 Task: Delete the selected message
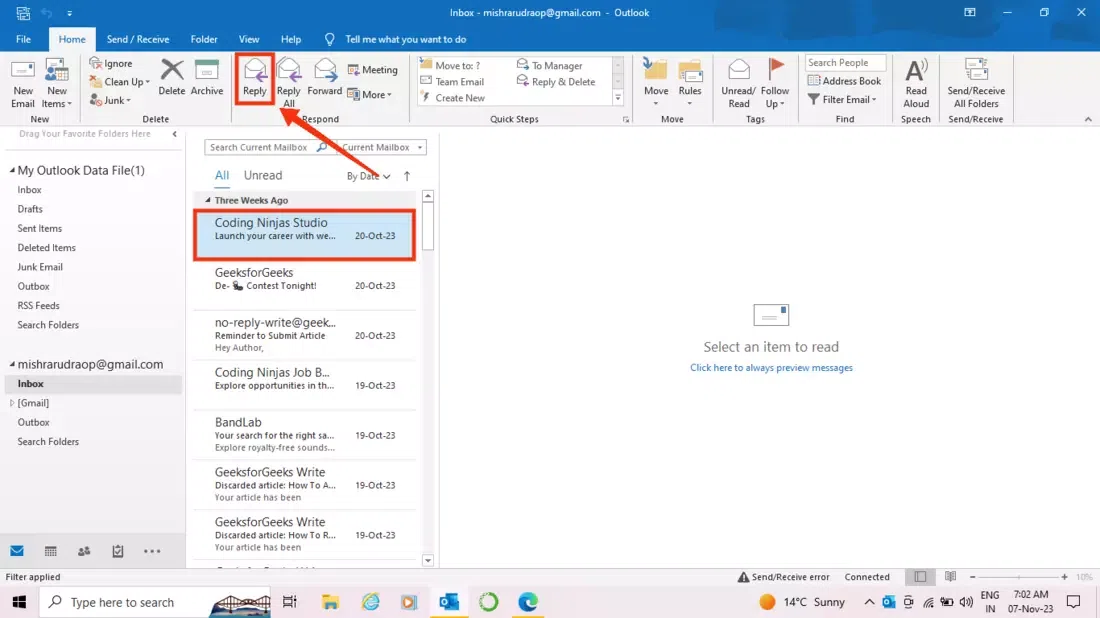tap(171, 77)
